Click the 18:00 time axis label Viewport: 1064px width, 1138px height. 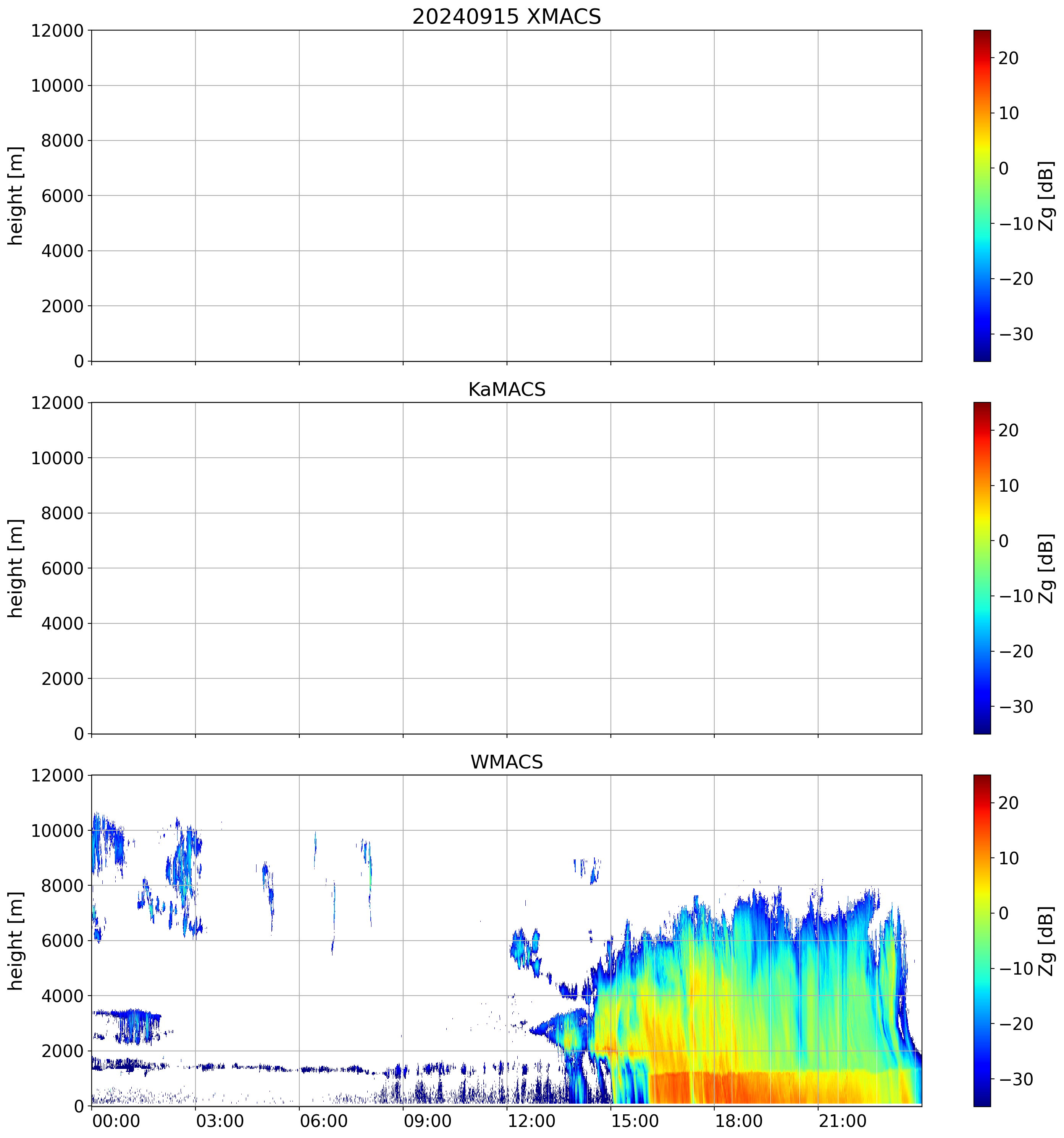pos(738,1120)
